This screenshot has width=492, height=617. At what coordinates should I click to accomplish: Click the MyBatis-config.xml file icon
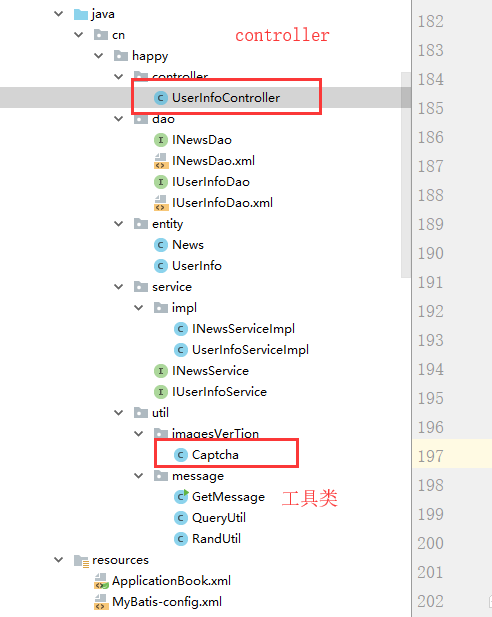coord(101,602)
